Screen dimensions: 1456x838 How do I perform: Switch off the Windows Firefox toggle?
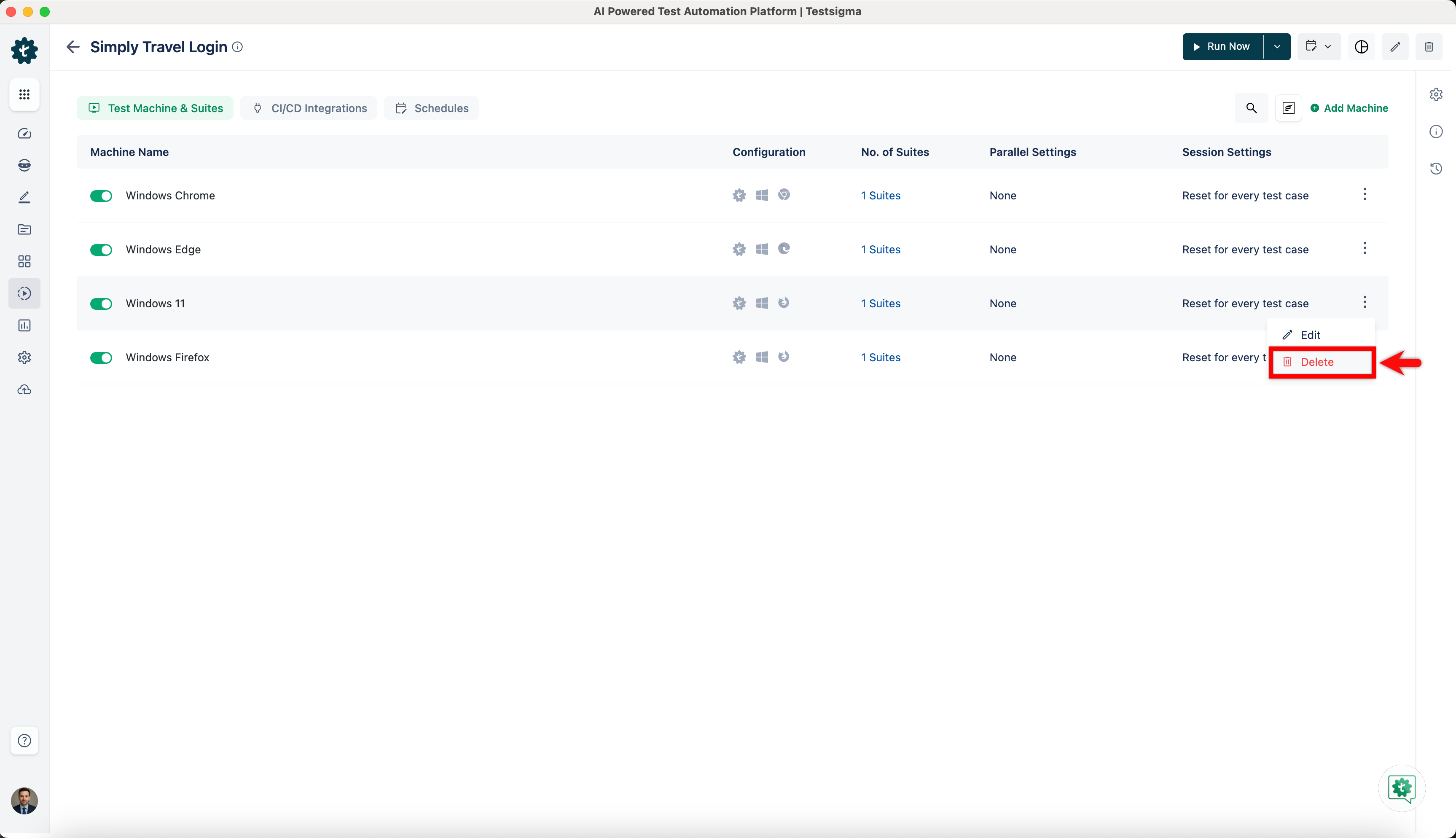point(101,357)
